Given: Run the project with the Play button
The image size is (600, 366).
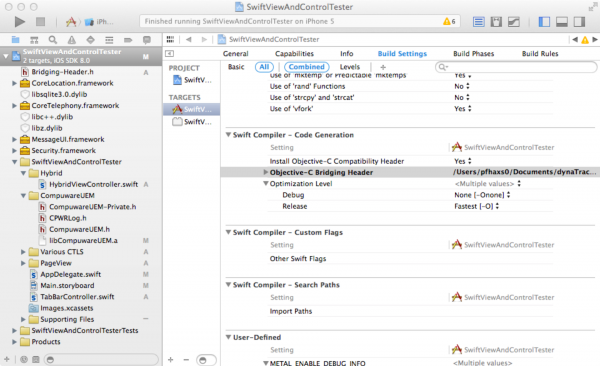Looking at the screenshot, I should click(x=20, y=22).
